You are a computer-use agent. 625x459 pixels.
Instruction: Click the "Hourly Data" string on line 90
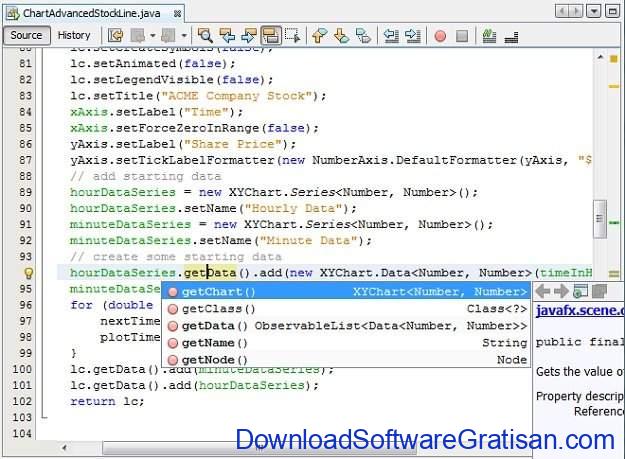tap(293, 208)
